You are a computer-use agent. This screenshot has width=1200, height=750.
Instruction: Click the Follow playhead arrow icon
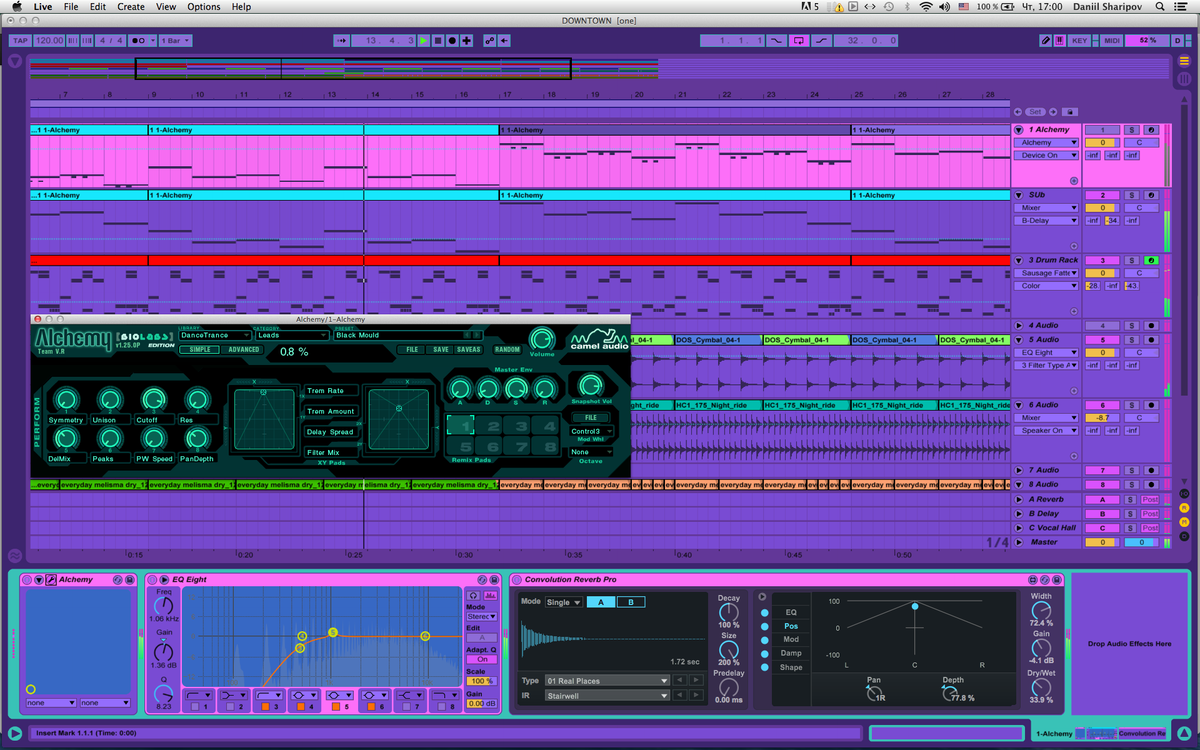pos(342,41)
